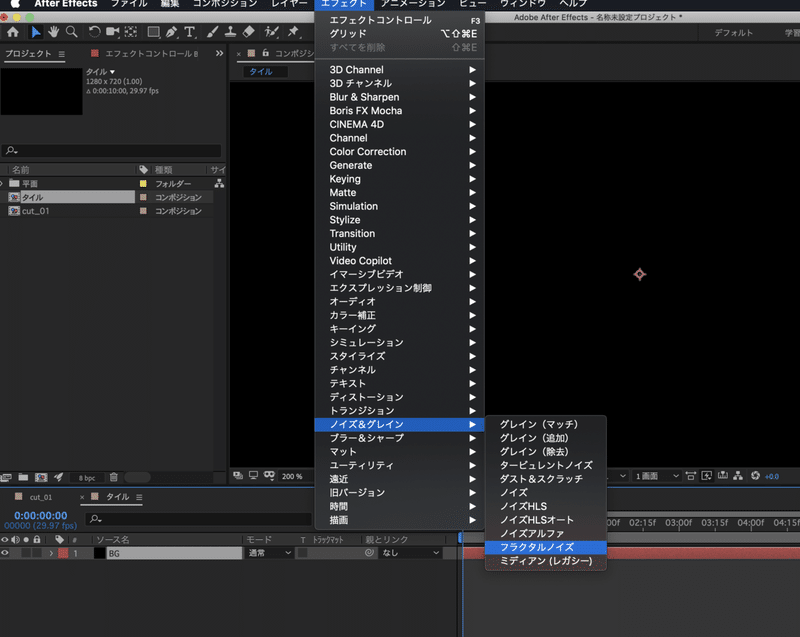Click the fast previews icon in viewer footer

pyautogui.click(x=707, y=476)
